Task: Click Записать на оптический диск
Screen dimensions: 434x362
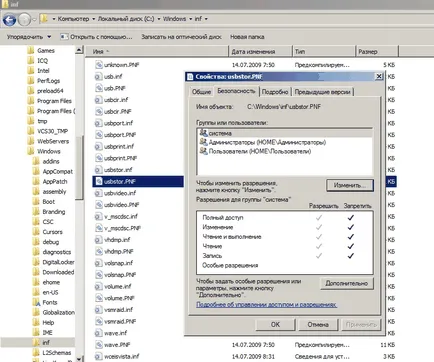Action: coord(181,37)
